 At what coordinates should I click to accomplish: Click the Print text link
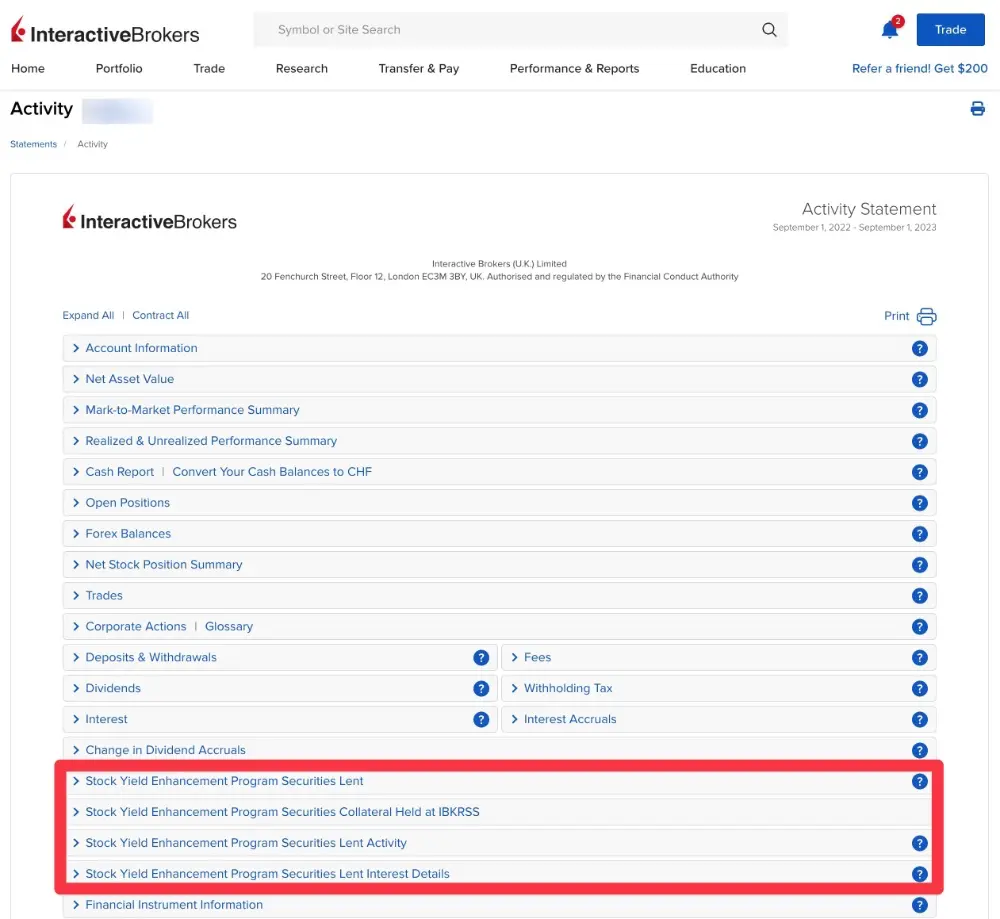(x=896, y=316)
